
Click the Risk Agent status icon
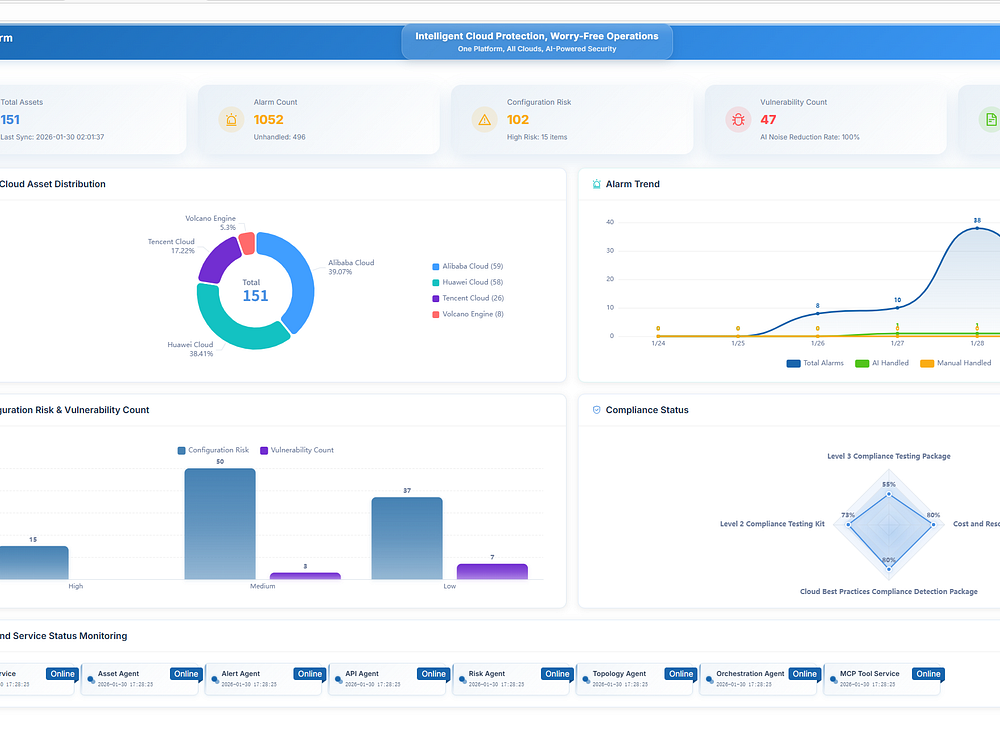(462, 680)
